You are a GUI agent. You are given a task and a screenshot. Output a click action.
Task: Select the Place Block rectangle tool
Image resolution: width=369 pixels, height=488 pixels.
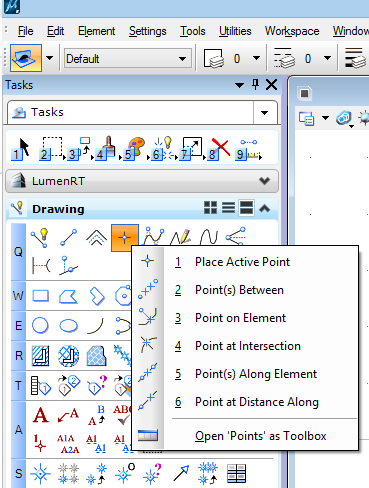tap(40, 296)
